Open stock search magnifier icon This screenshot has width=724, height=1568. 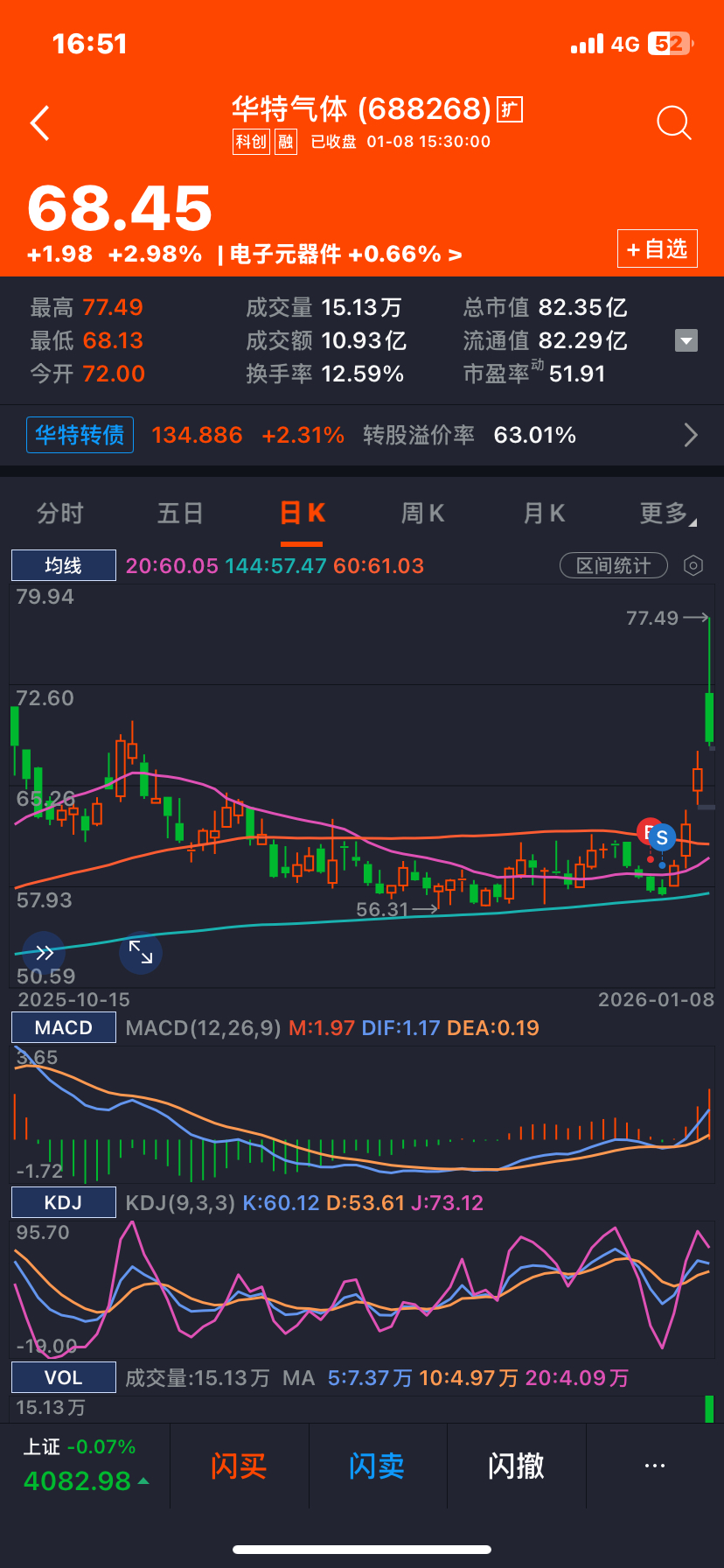[673, 123]
